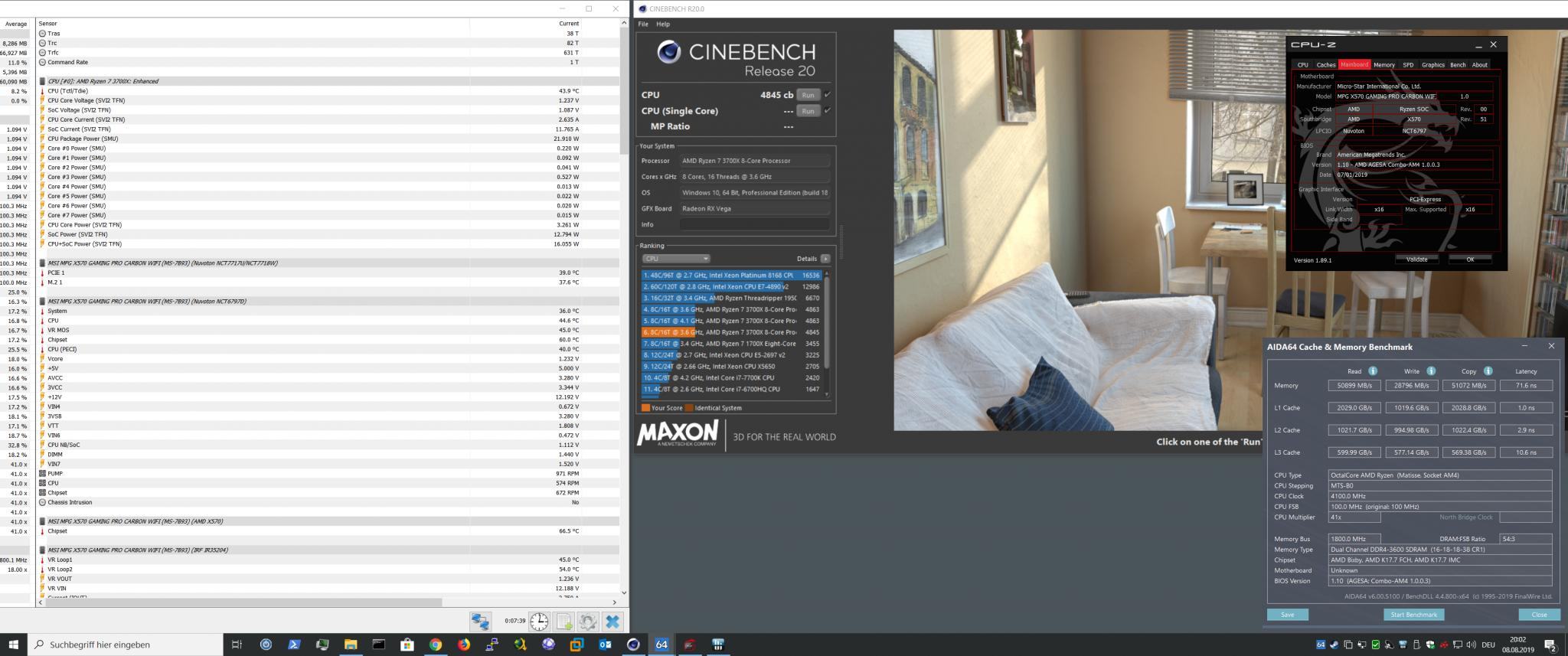Open the notification center icon
Screen dimensions: 1568x656
[x=1550, y=645]
